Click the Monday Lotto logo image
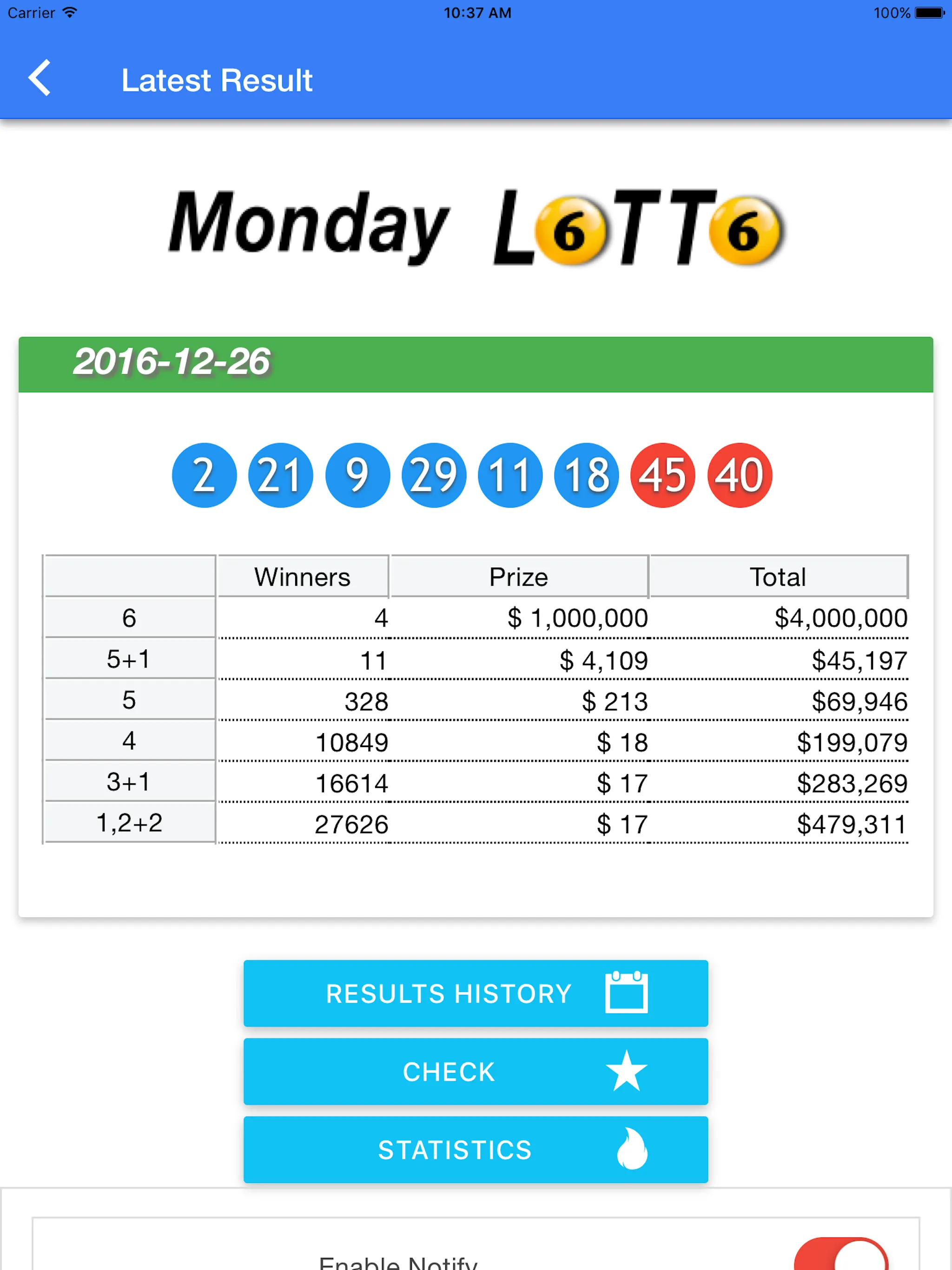Viewport: 952px width, 1270px height. point(475,221)
